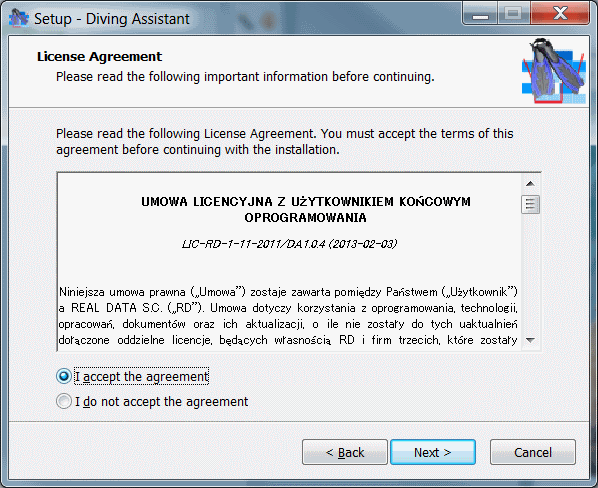Go back with the Back button
The image size is (598, 488).
345,452
